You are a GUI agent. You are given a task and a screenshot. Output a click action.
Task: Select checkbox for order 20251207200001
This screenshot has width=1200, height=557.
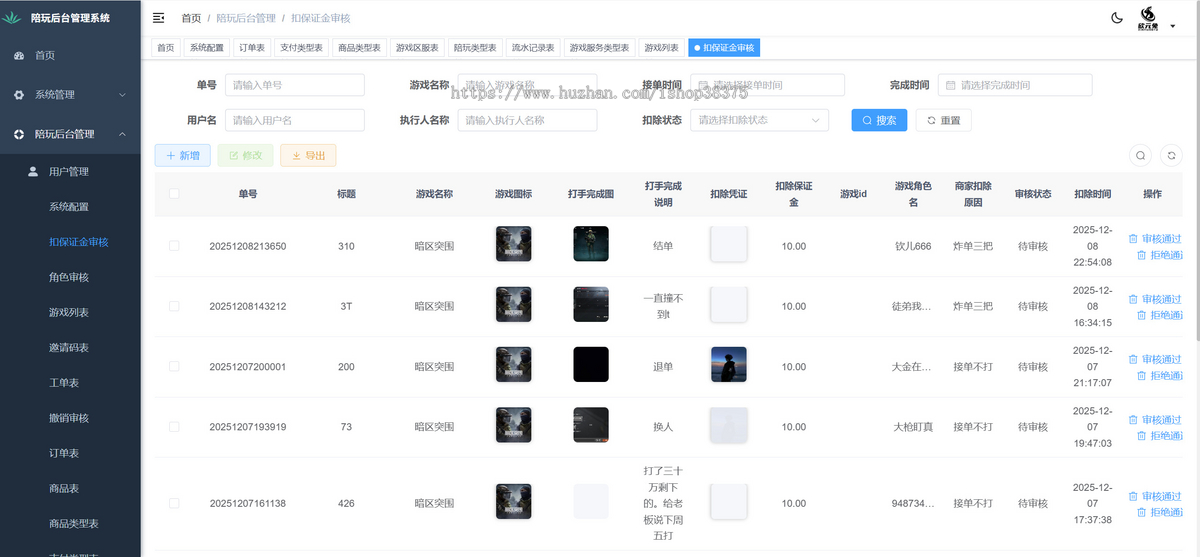(174, 366)
